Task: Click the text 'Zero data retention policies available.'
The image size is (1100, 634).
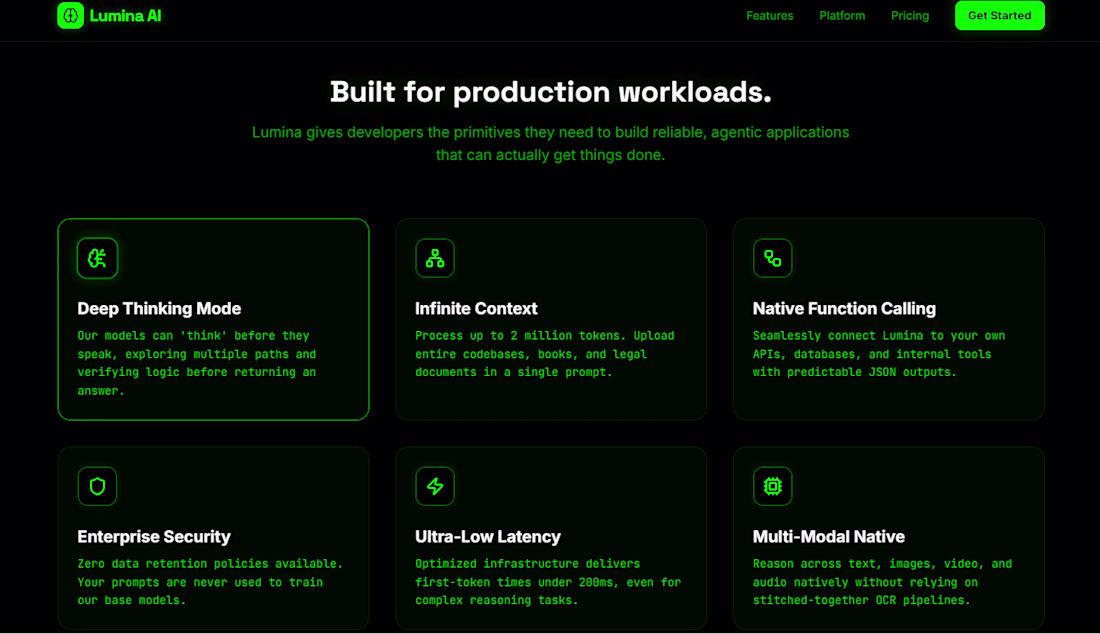Action: [x=210, y=582]
